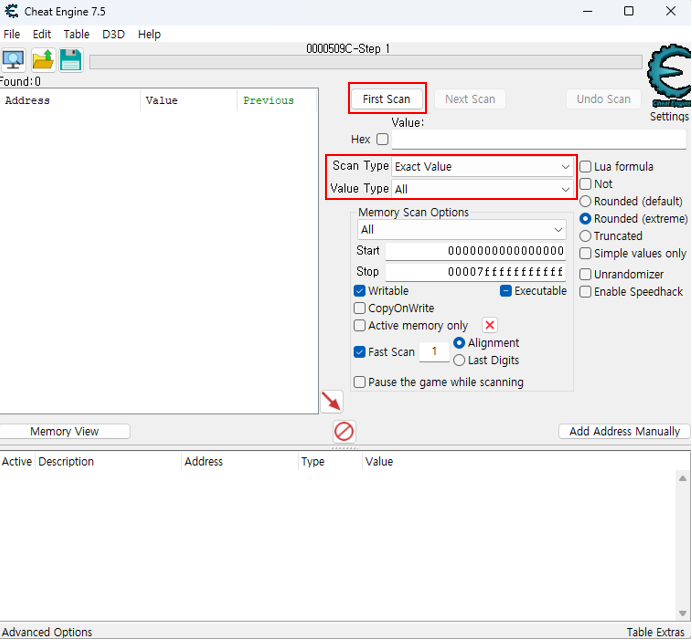Enable Simple values only
Viewport: 692px width, 640px height.
585,253
